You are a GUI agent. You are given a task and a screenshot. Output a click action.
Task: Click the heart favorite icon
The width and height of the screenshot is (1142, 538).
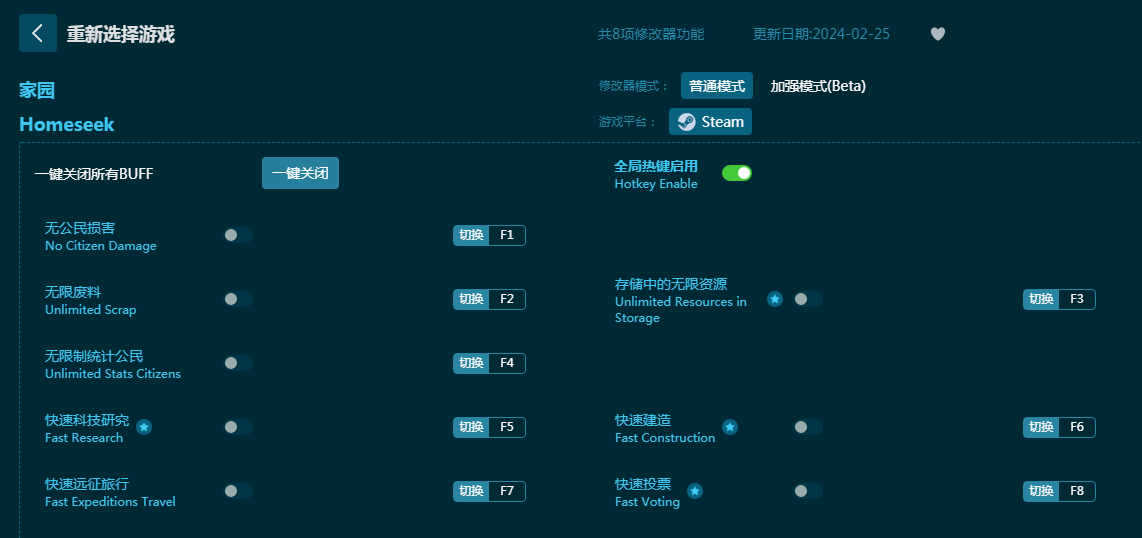pyautogui.click(x=937, y=34)
